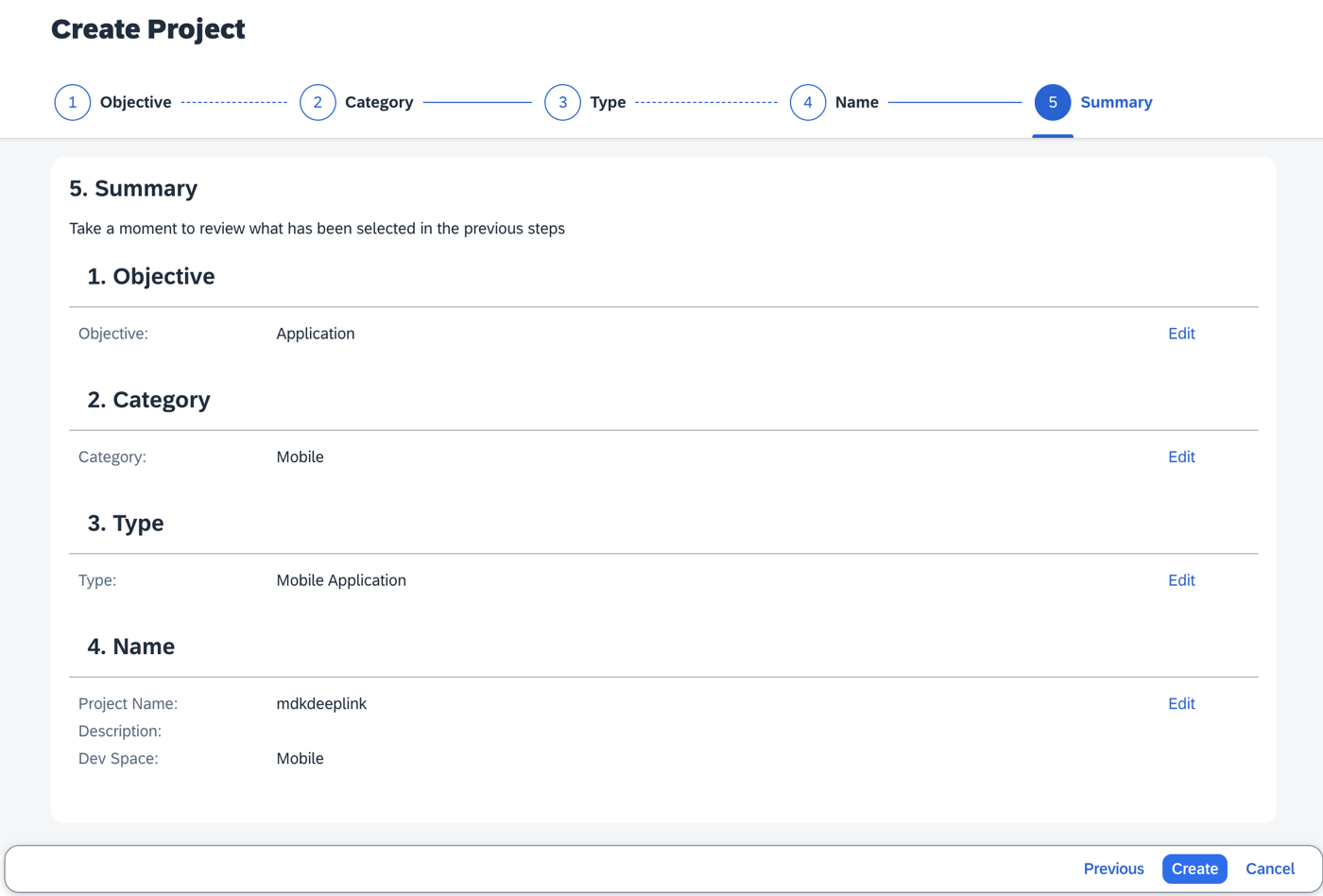Click the Dev Space value Mobile
Image resolution: width=1323 pixels, height=896 pixels.
pos(300,758)
